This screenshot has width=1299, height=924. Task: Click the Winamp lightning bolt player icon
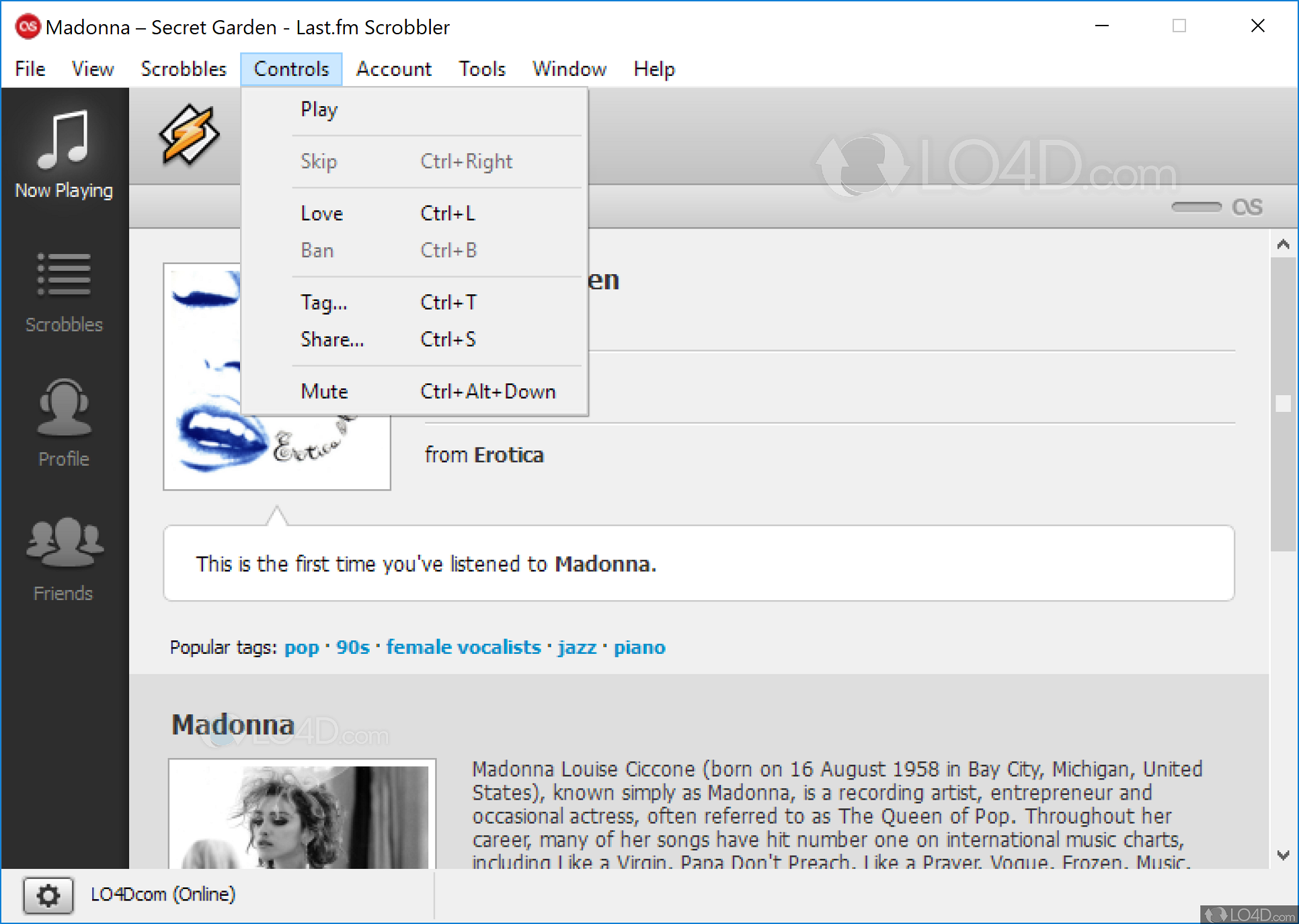[189, 135]
